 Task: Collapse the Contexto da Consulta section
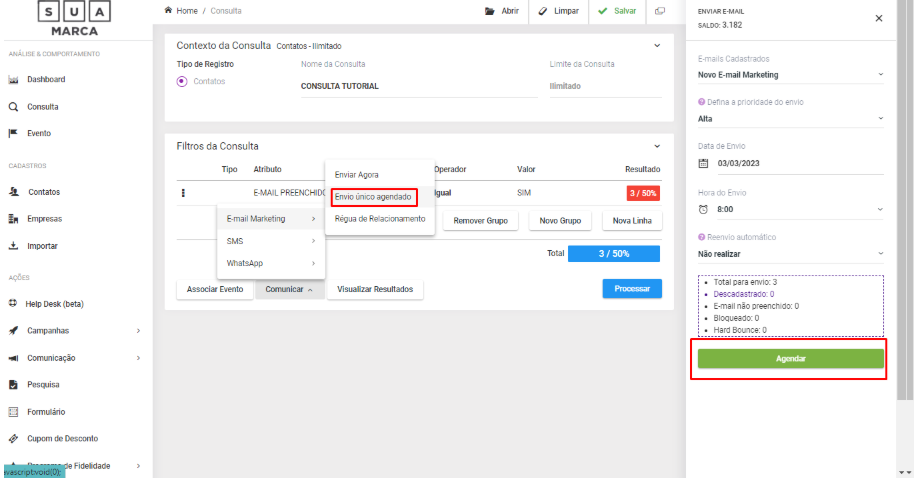pos(657,45)
